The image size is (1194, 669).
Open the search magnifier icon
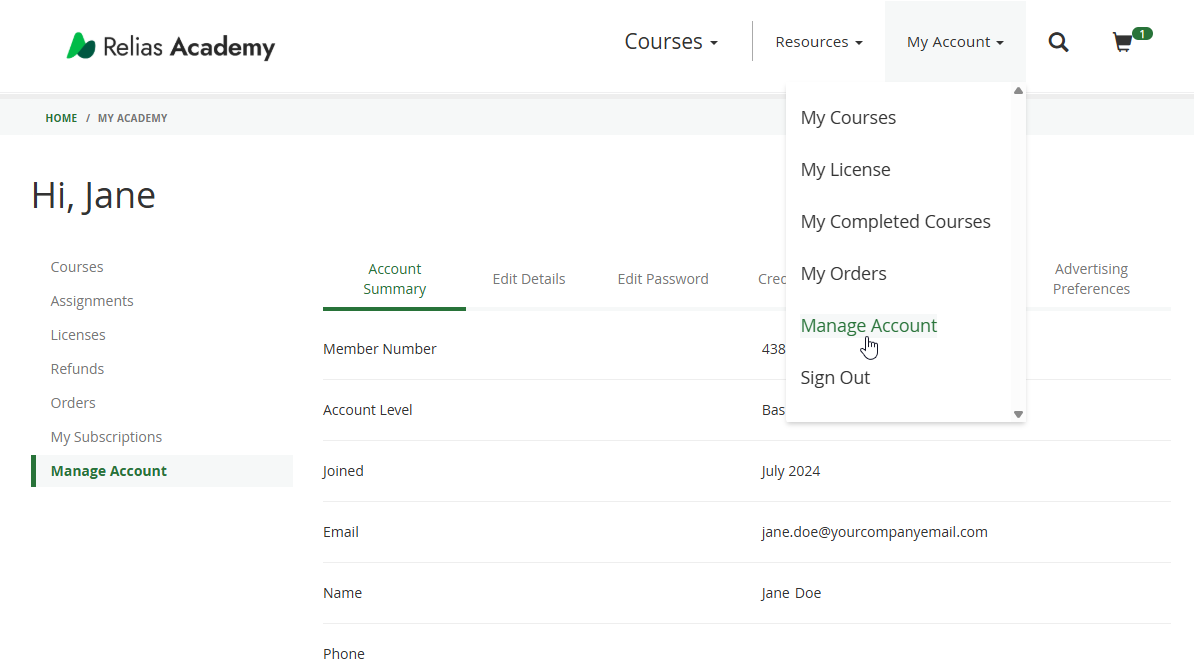pos(1058,42)
